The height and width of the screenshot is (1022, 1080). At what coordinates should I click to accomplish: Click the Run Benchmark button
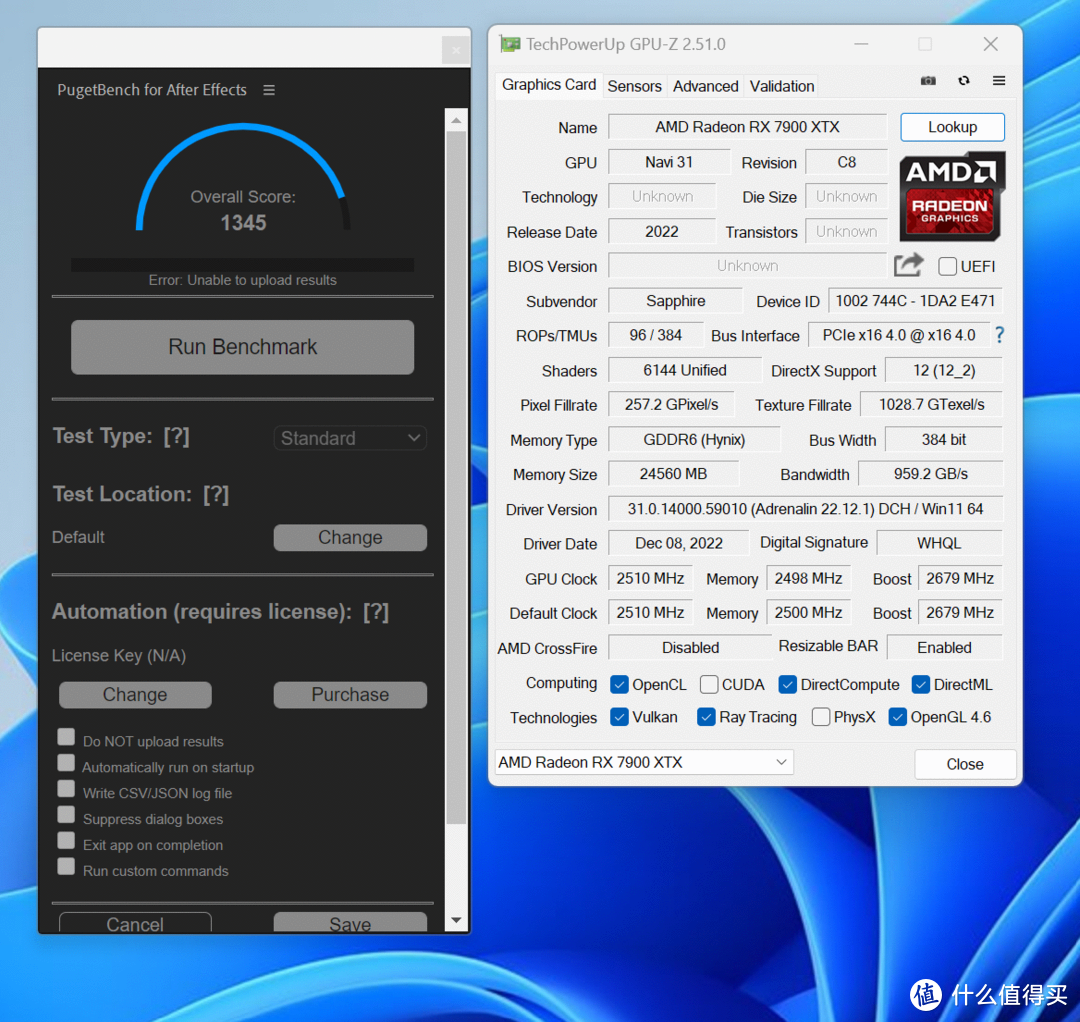242,347
